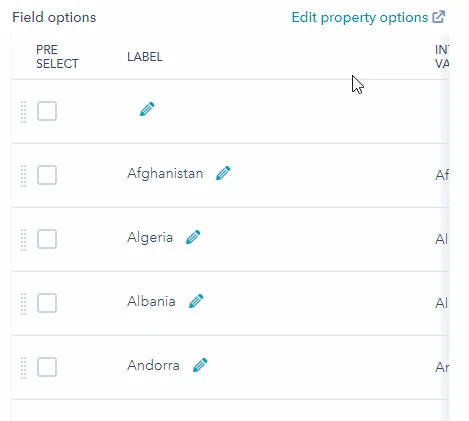The image size is (469, 421).
Task: Pre-select Afghanistan with its checkbox
Action: coord(47,175)
